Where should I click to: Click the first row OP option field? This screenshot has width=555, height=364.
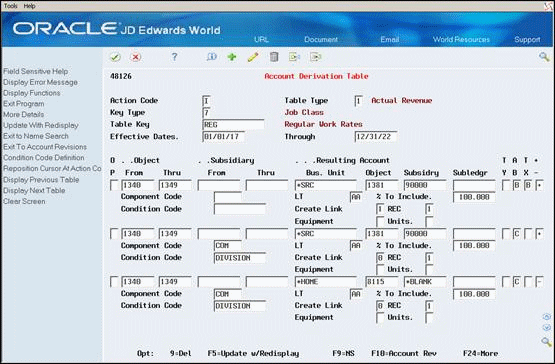pyautogui.click(x=114, y=185)
